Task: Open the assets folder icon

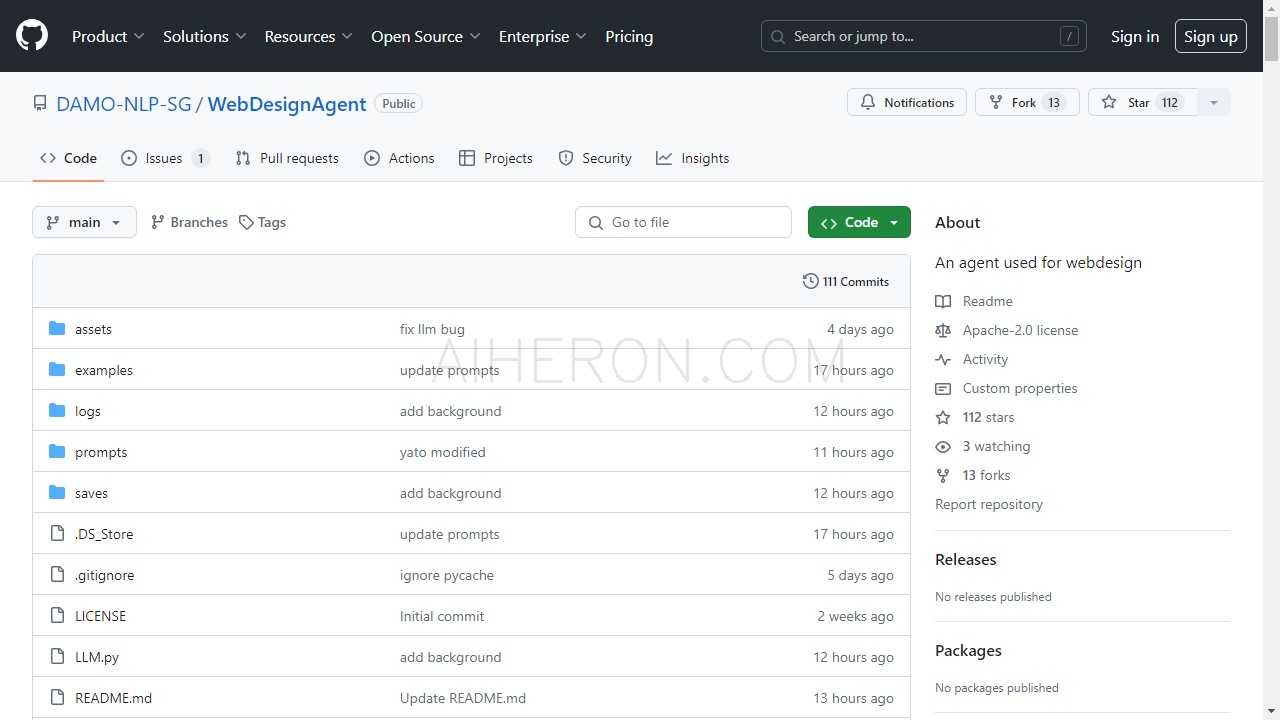Action: pyautogui.click(x=57, y=328)
